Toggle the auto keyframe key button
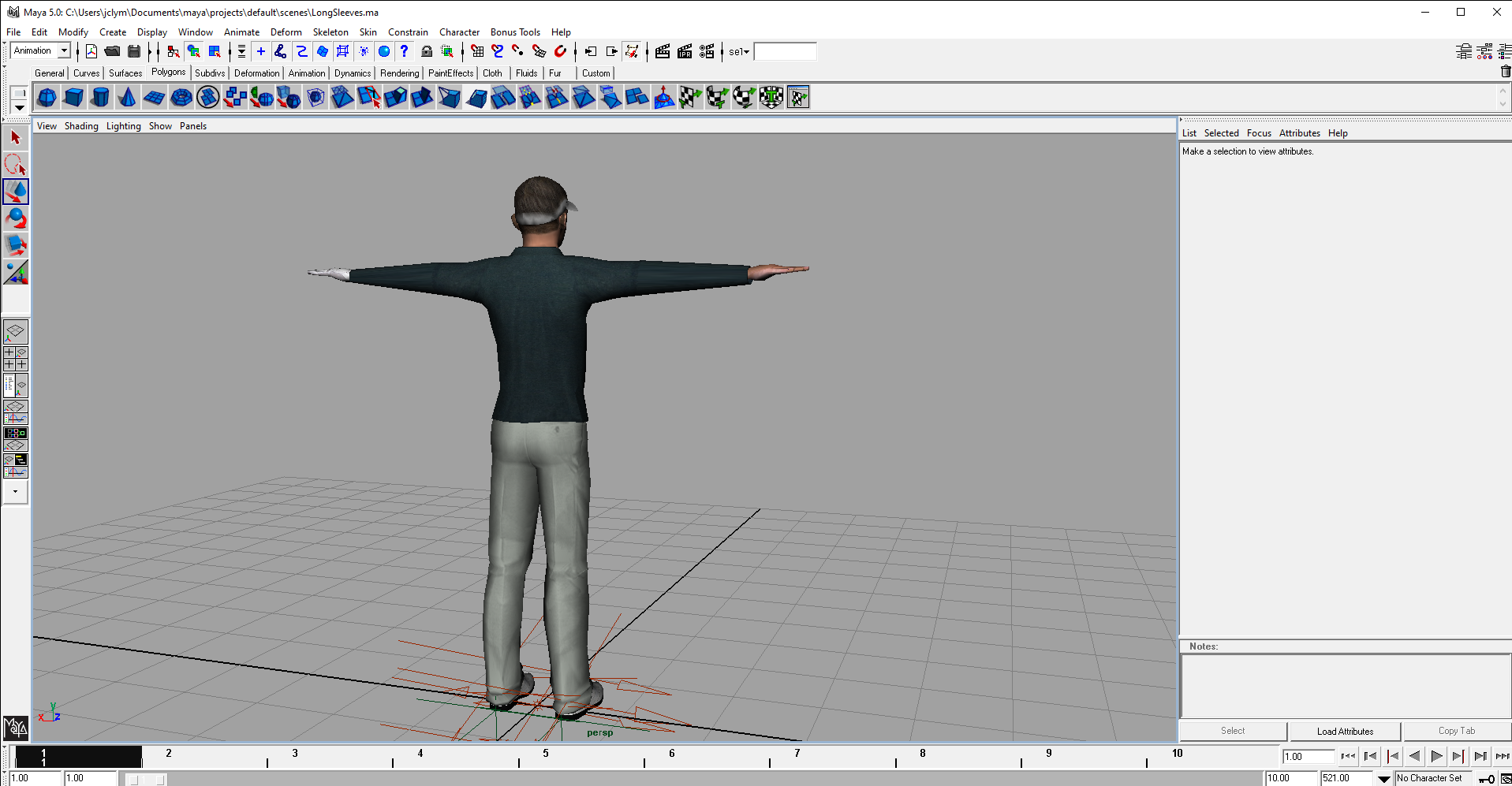Screen dimensions: 1512x786 pyautogui.click(x=1487, y=779)
